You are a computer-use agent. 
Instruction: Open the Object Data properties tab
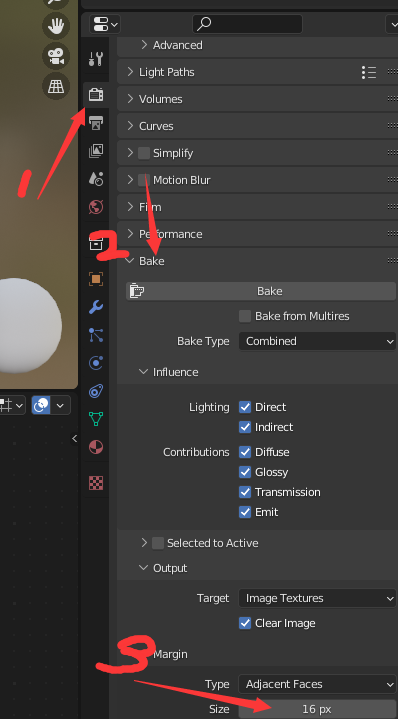pos(96,419)
